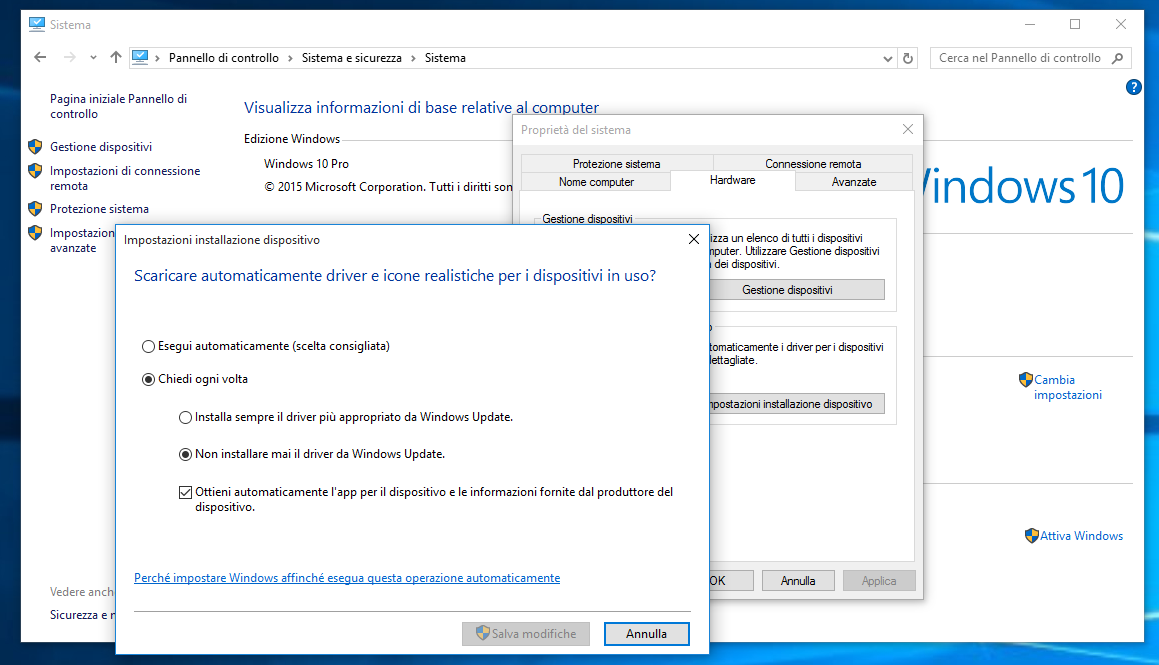1159x665 pixels.
Task: Click Pannello di controllo breadcrumb
Action: tap(224, 58)
